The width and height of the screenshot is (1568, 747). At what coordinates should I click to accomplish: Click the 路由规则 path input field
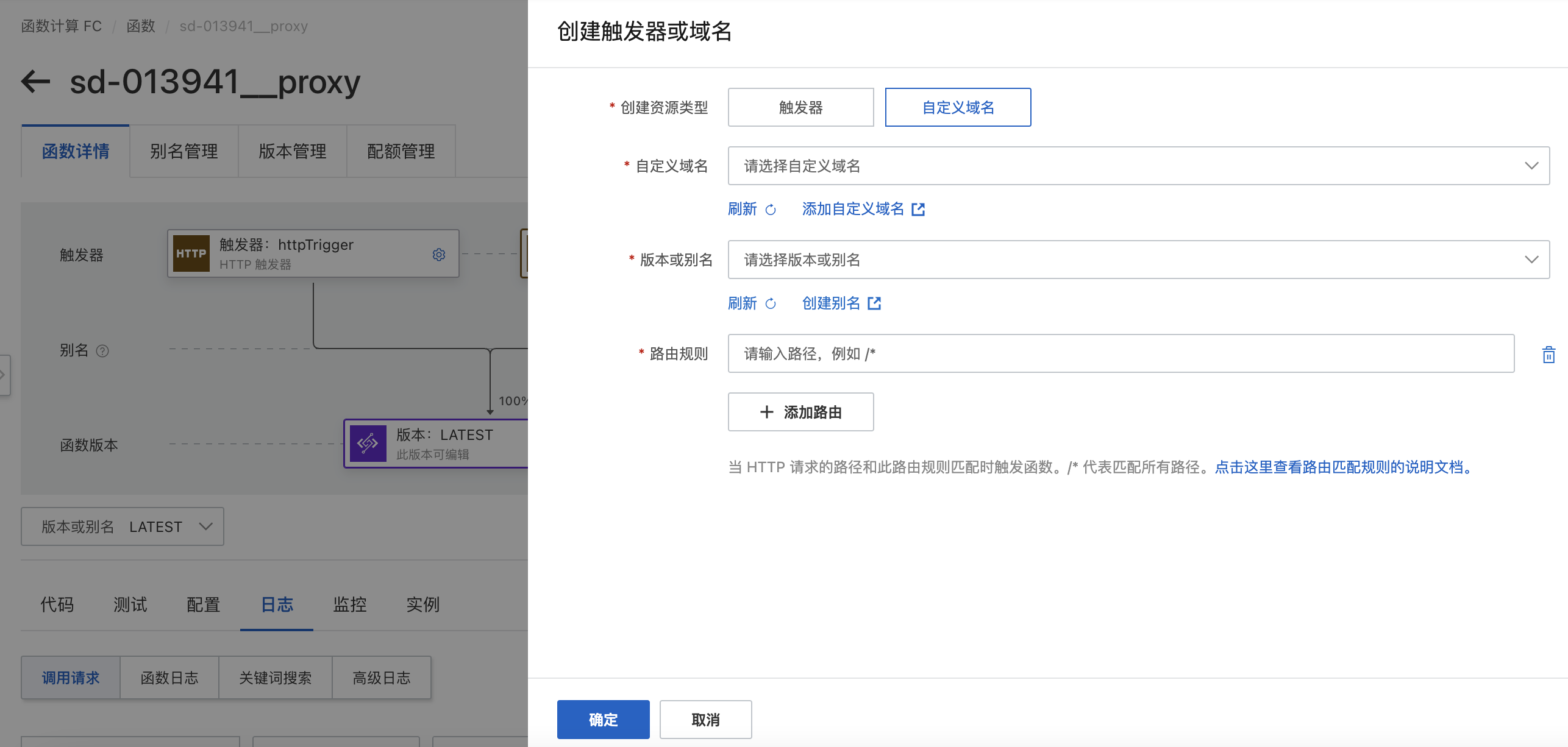click(x=1121, y=353)
